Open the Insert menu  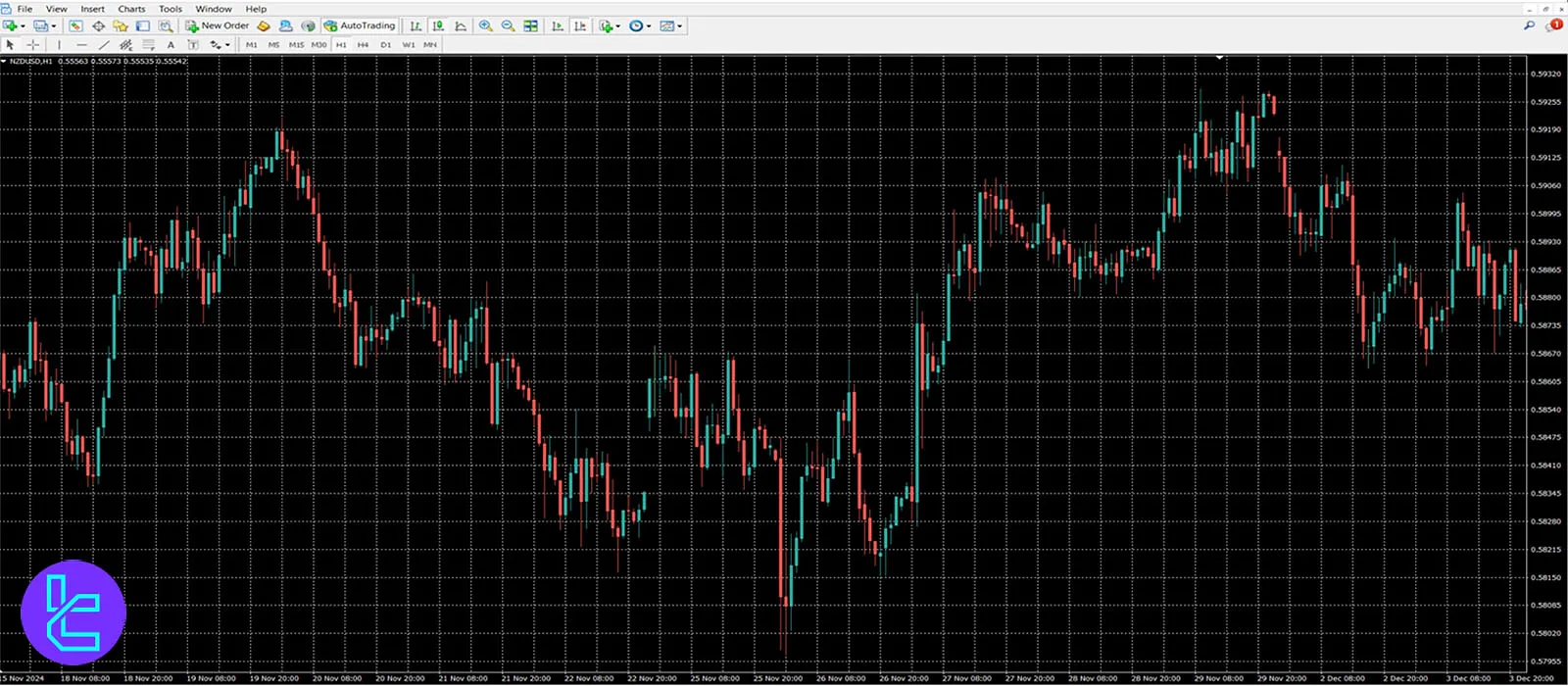click(x=92, y=9)
